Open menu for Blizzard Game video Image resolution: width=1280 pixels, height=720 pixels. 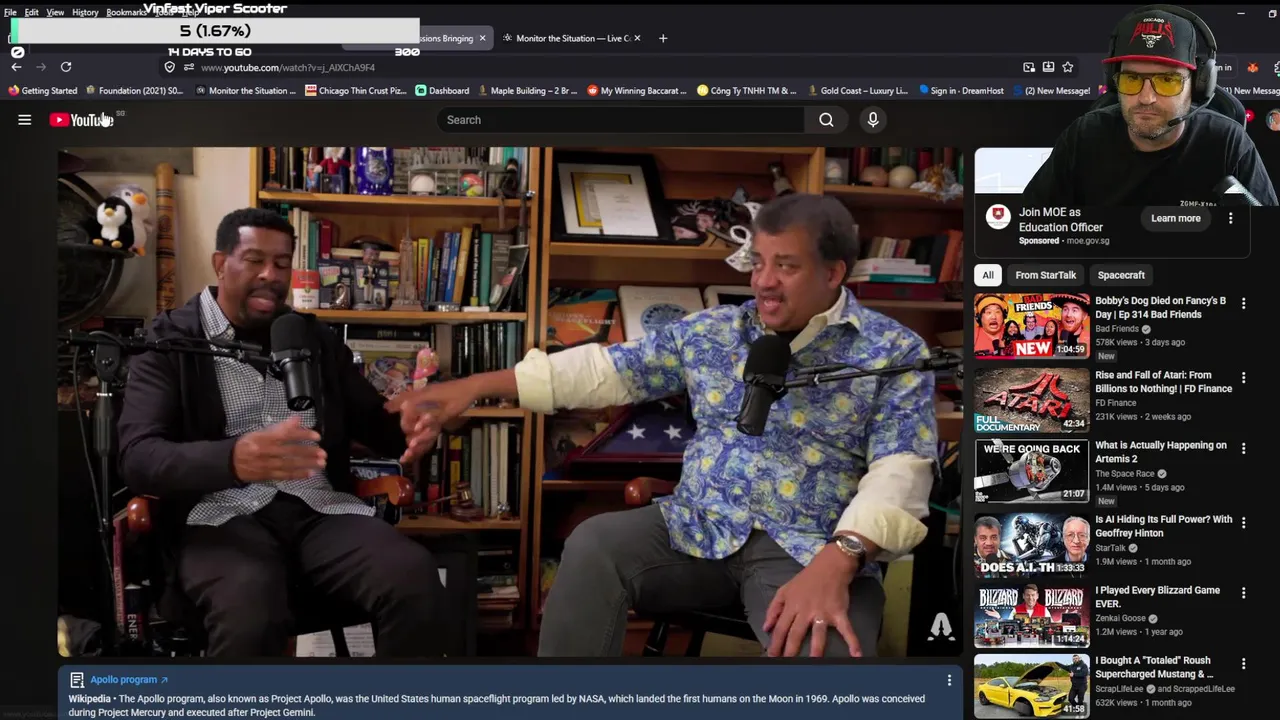click(x=1244, y=593)
